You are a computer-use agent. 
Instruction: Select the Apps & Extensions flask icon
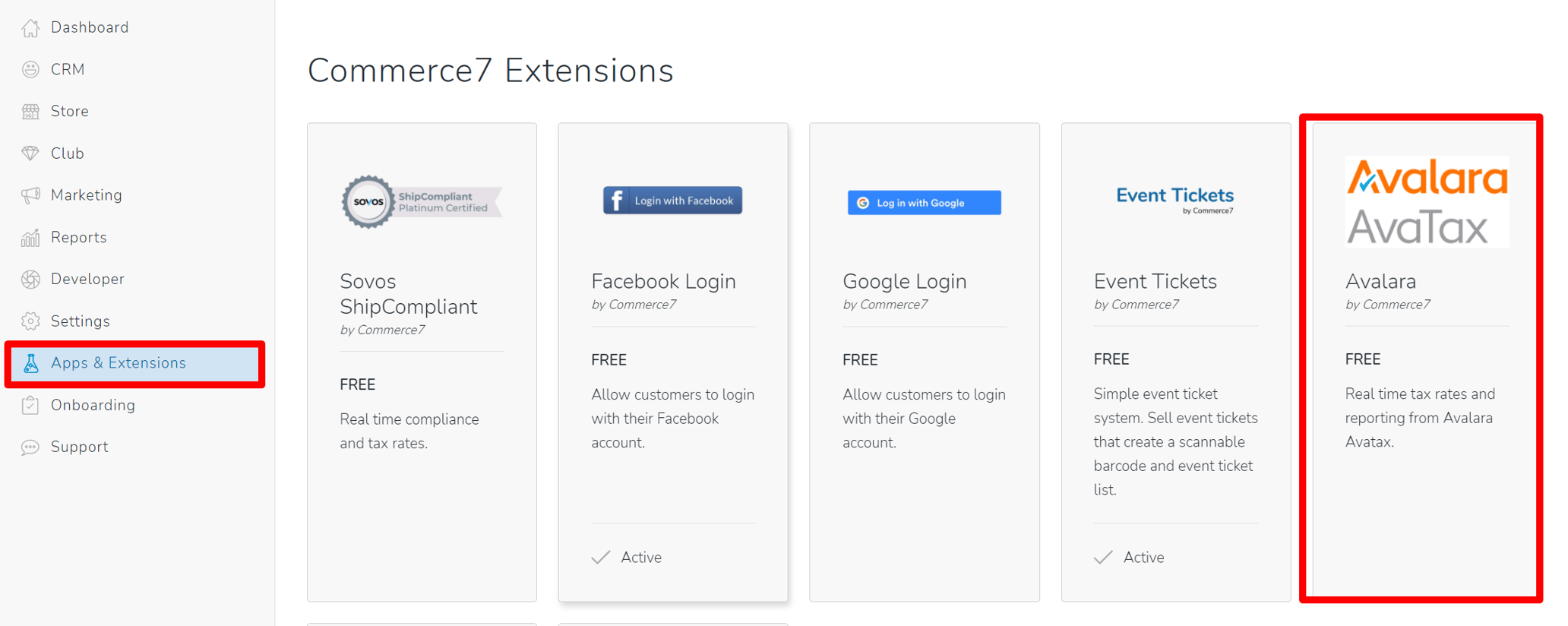(x=30, y=363)
